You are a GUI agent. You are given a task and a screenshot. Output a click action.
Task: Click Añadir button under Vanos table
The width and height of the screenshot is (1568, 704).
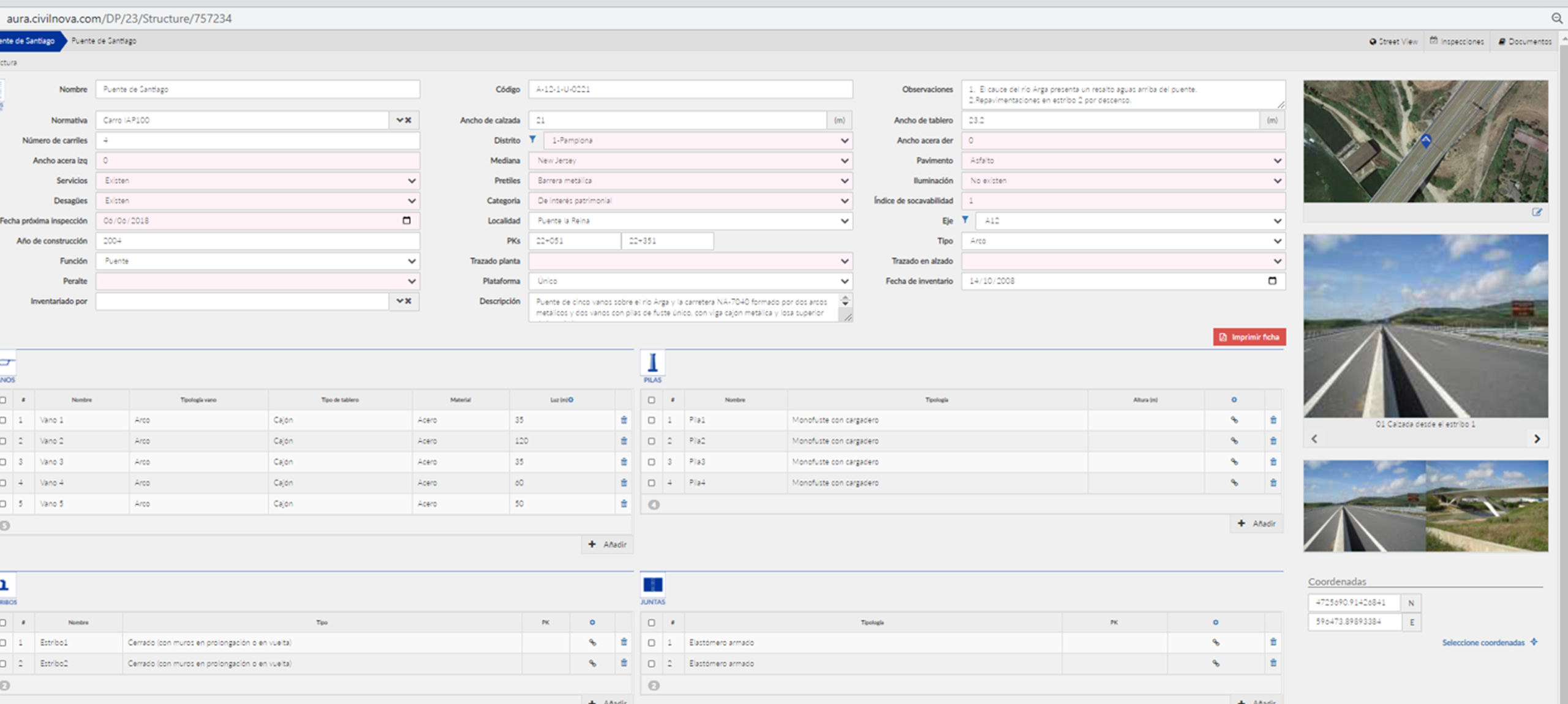click(607, 544)
